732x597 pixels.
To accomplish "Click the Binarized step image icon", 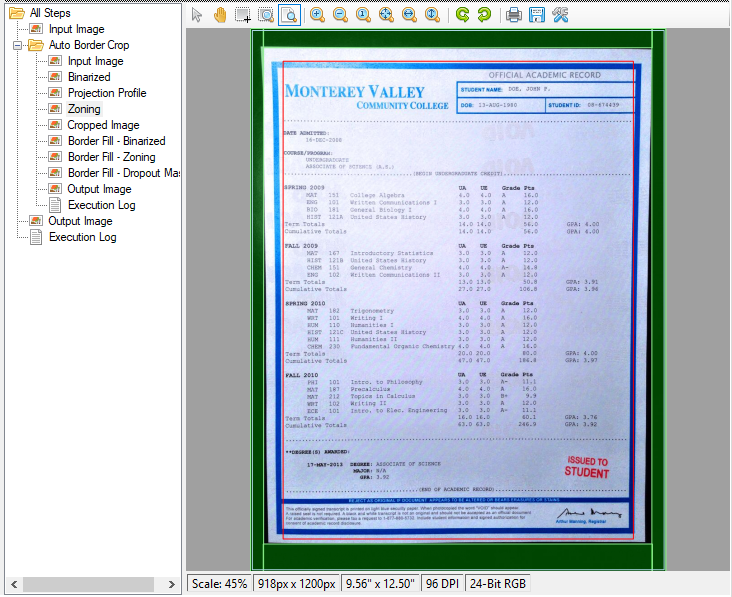I will click(x=55, y=77).
